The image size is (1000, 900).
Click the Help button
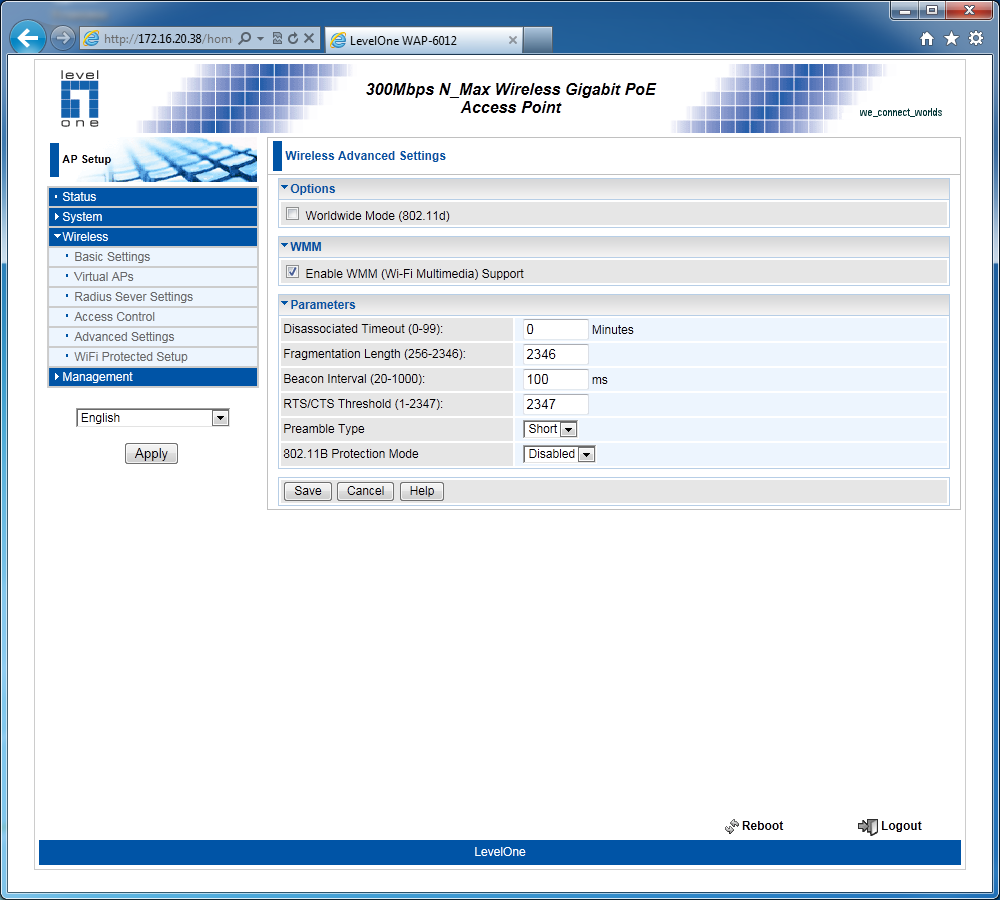click(422, 491)
